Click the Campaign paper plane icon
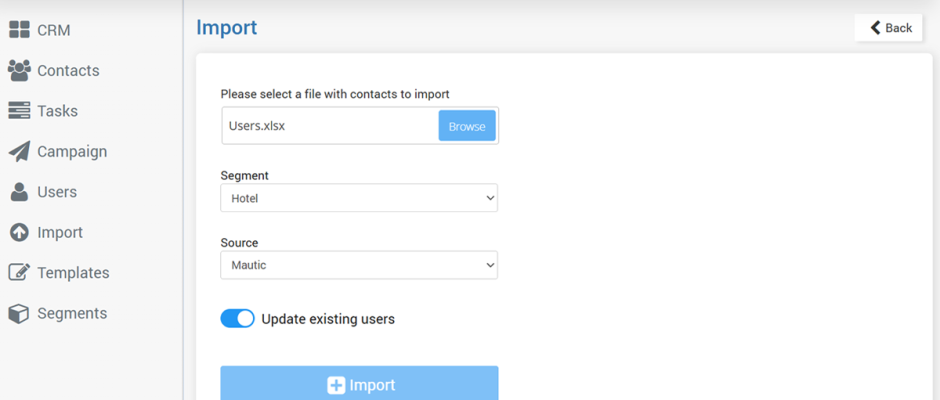 [19, 152]
